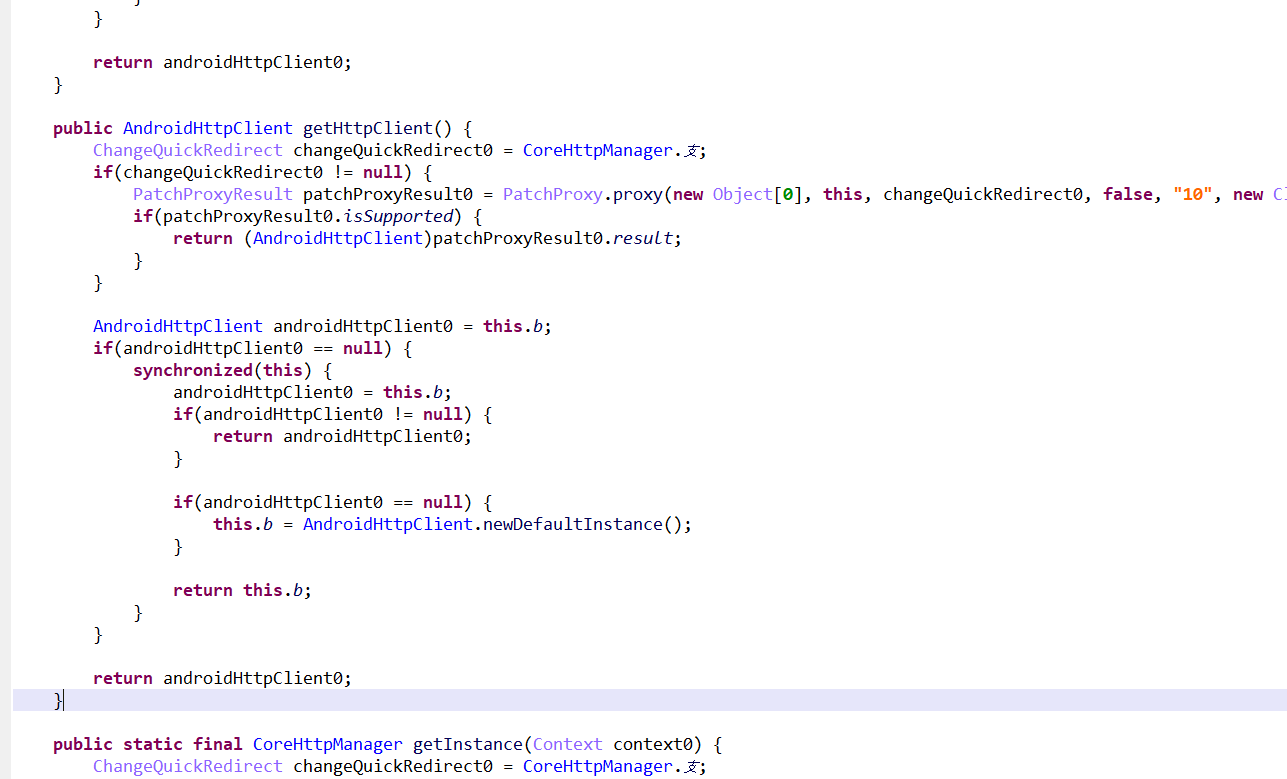The width and height of the screenshot is (1287, 779).
Task: Click the orange "10" string literal
Action: pyautogui.click(x=1191, y=194)
